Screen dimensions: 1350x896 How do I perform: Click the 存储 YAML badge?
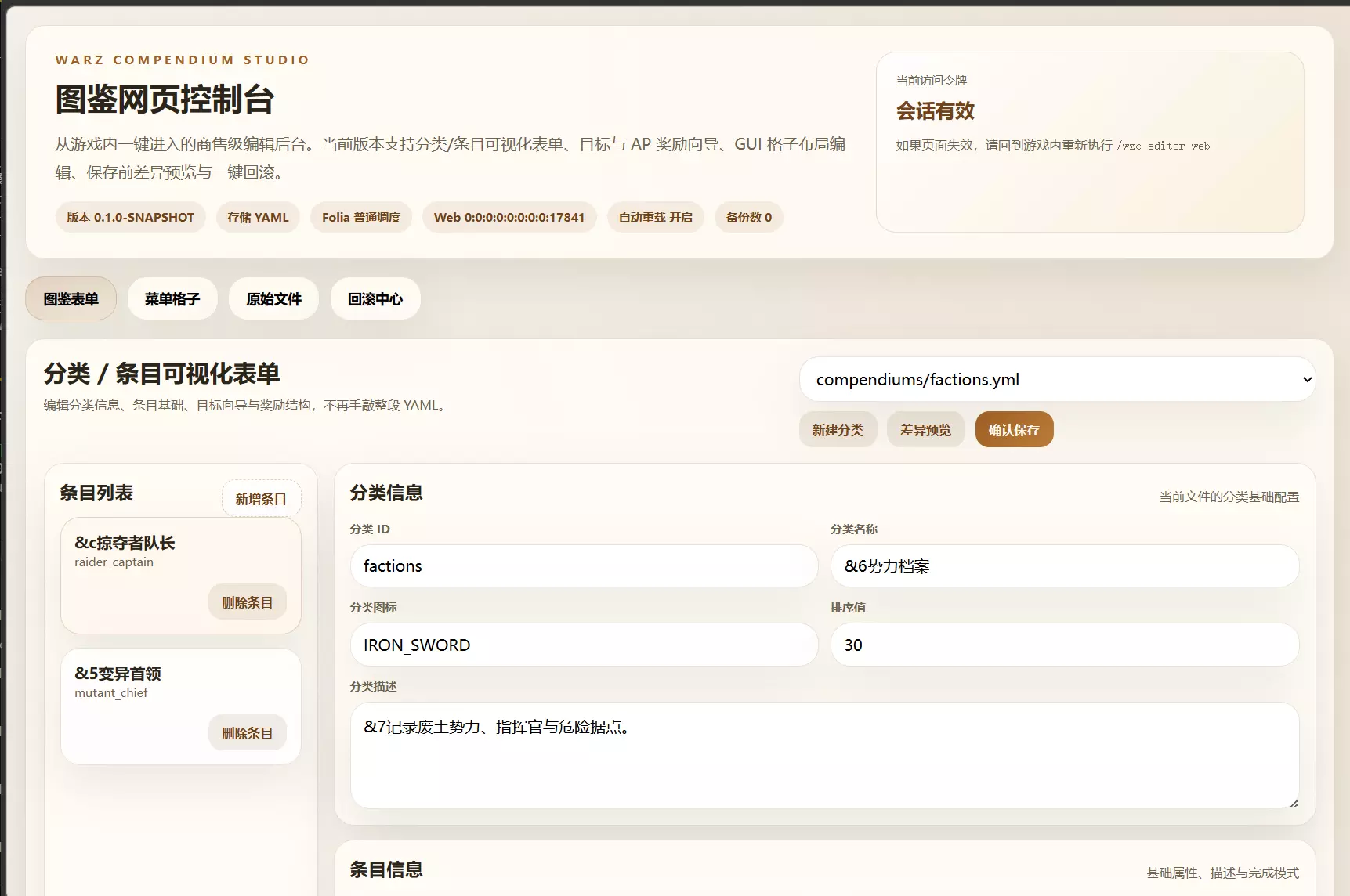coord(258,217)
